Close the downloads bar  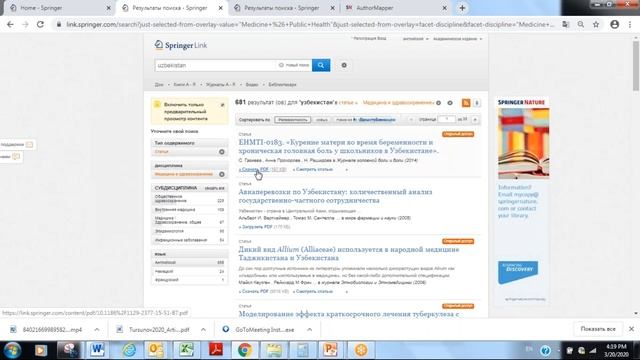point(631,329)
